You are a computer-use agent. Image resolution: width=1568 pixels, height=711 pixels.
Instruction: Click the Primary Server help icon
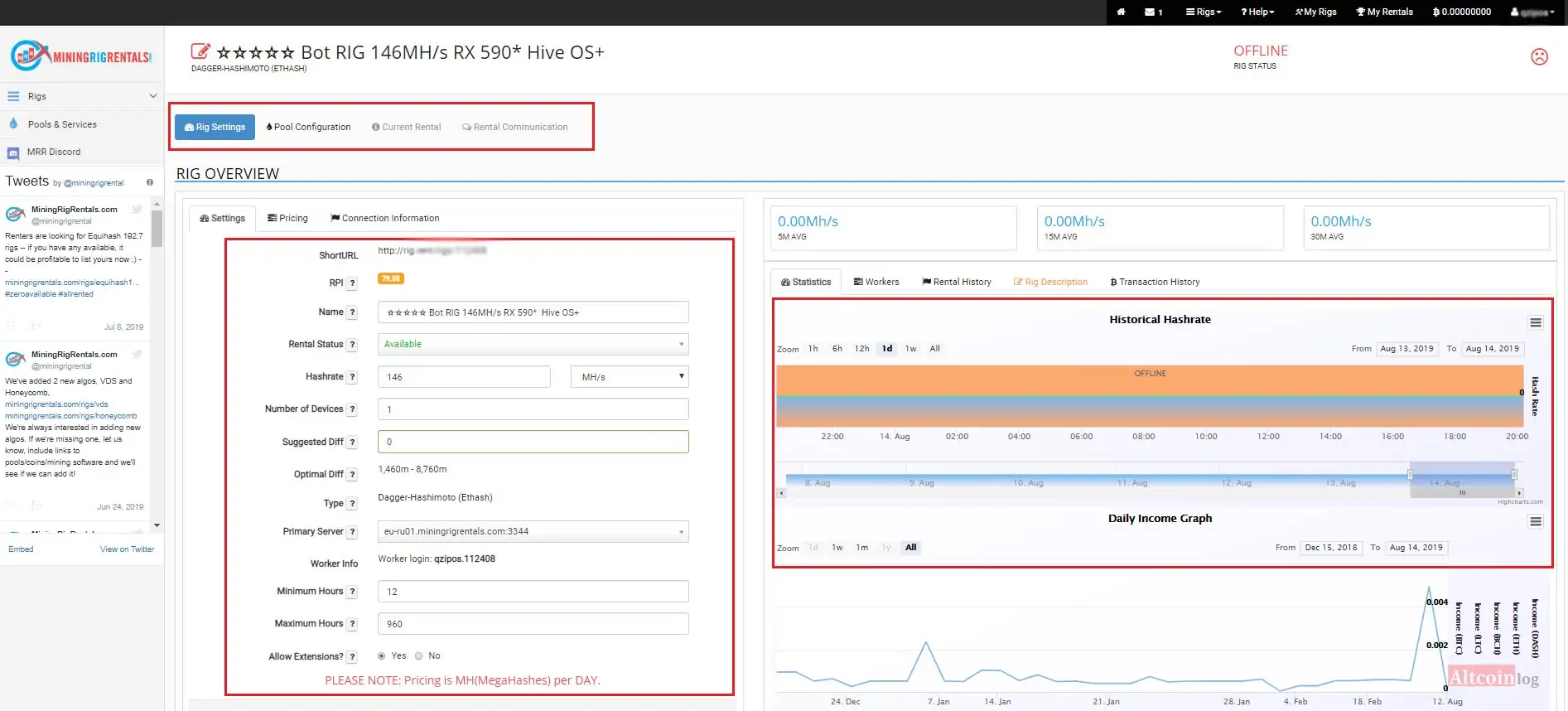(352, 532)
